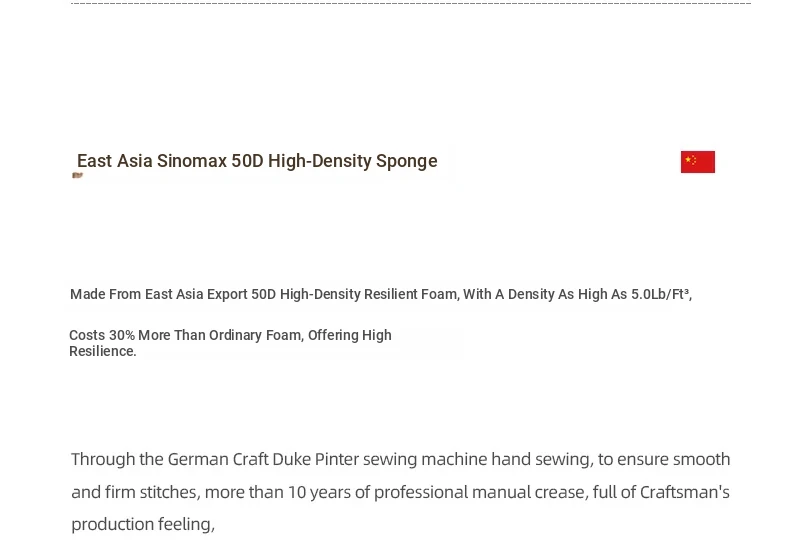Click the tiny brown icon below the heading

tap(77, 176)
